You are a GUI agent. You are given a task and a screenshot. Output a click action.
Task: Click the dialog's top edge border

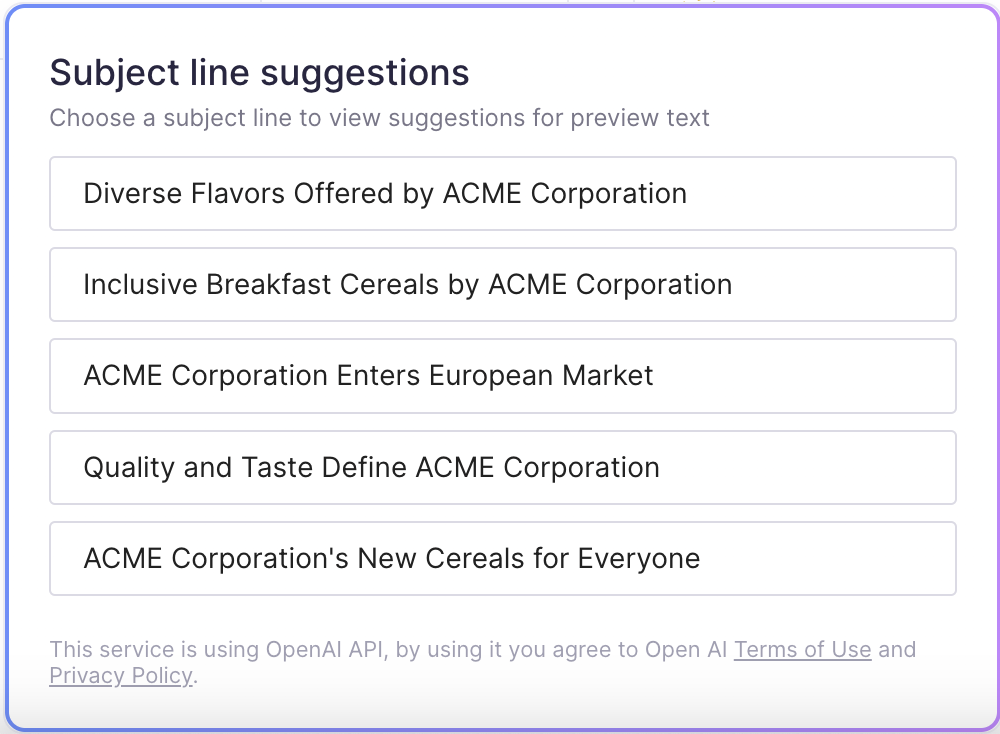500,4
